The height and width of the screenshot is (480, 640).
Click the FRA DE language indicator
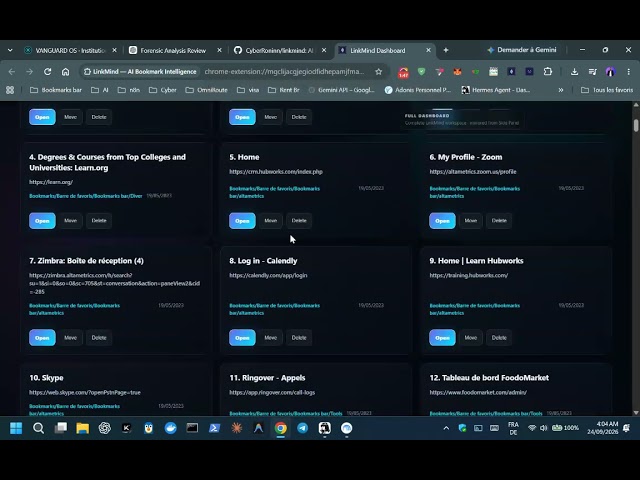click(513, 428)
